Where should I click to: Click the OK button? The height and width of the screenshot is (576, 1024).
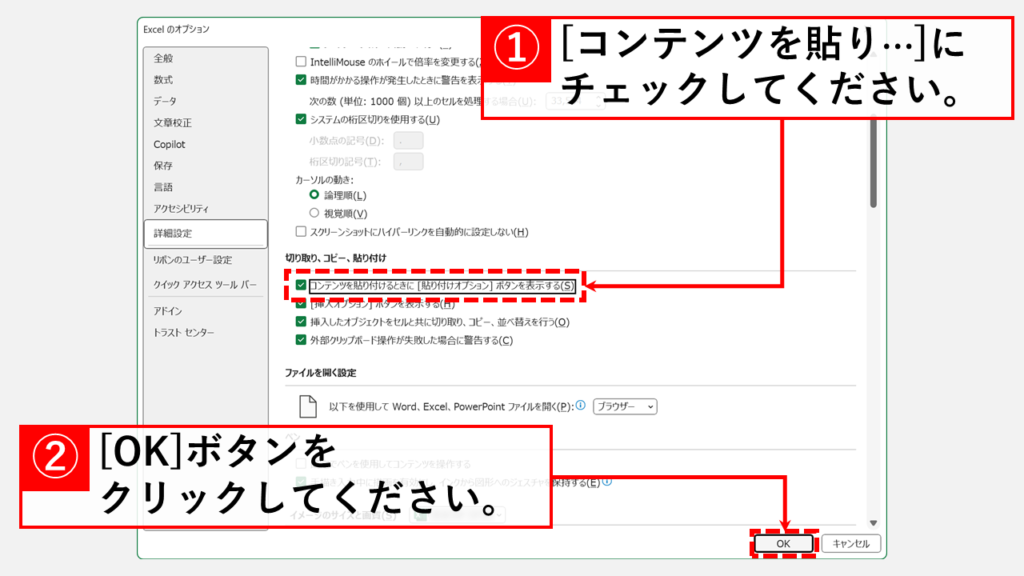click(783, 543)
